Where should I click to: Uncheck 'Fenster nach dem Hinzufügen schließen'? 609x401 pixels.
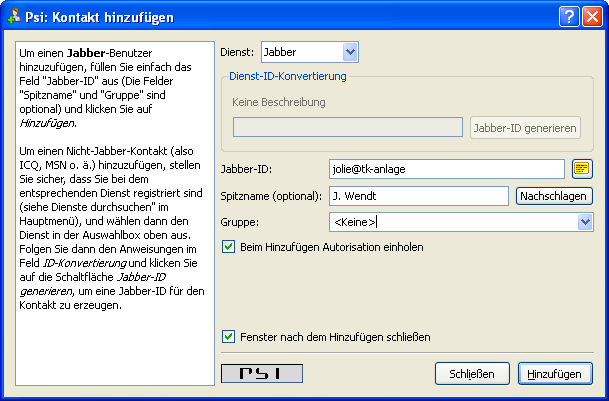pos(229,337)
